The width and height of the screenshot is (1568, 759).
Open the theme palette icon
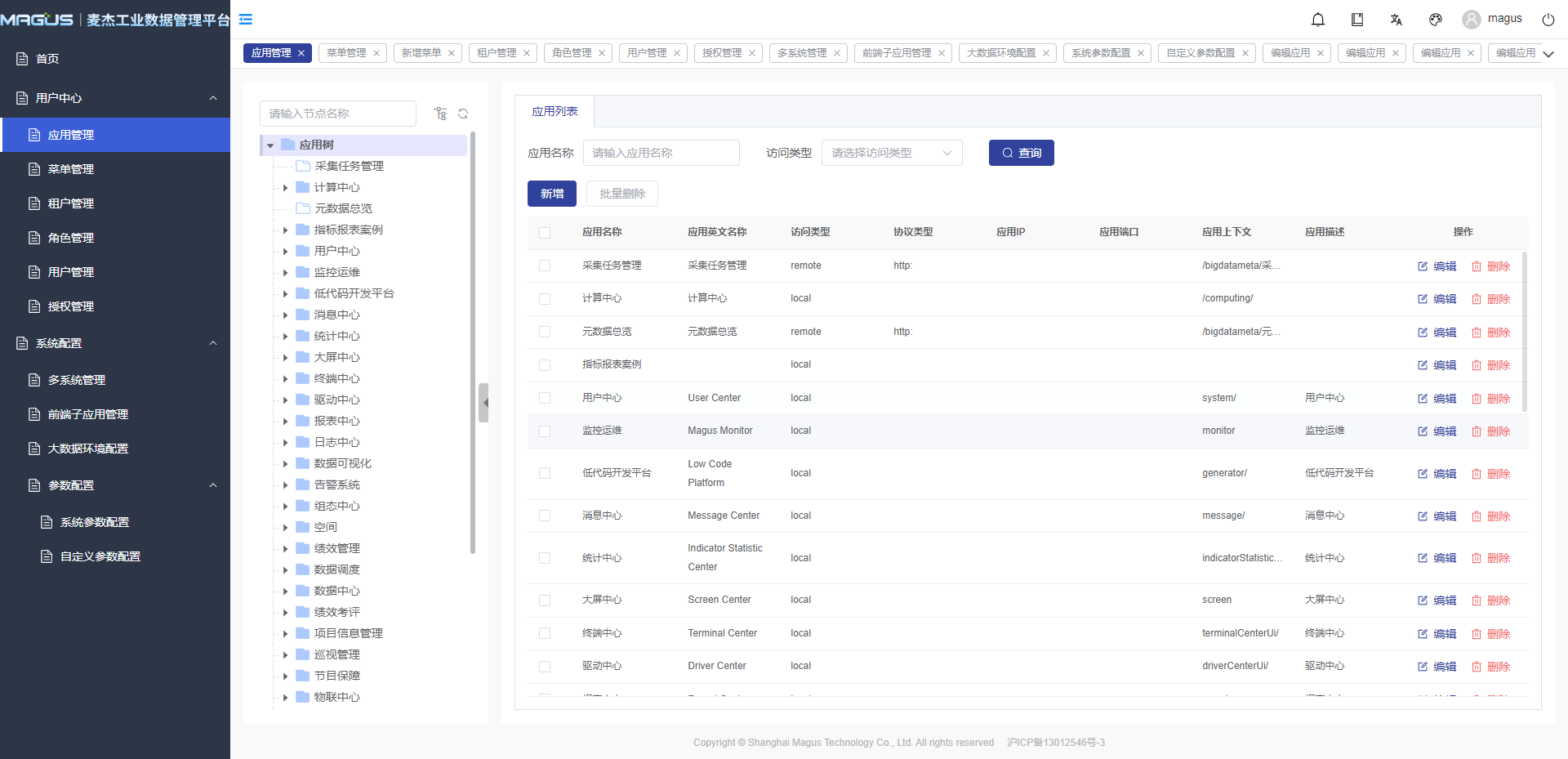pos(1436,20)
